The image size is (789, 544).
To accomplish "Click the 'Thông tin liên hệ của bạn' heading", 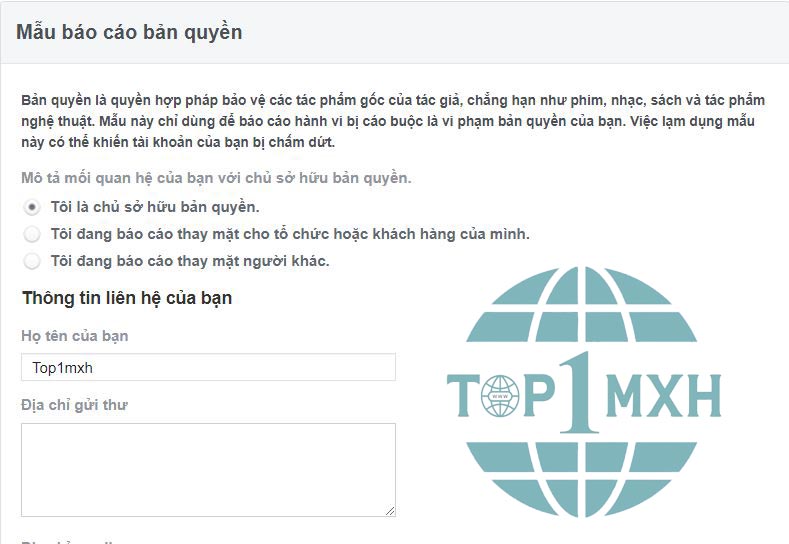I will point(127,298).
